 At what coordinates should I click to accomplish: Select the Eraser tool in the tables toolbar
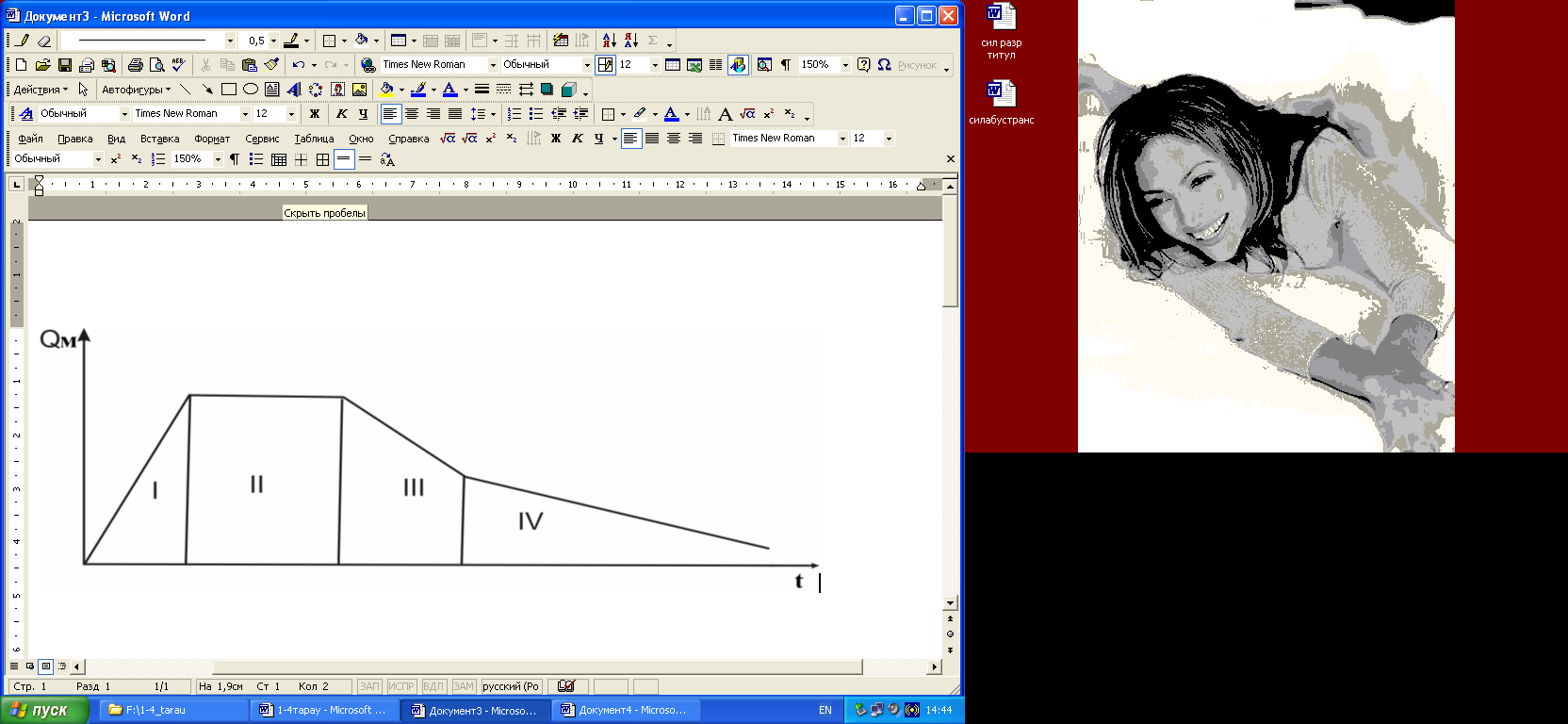(43, 41)
